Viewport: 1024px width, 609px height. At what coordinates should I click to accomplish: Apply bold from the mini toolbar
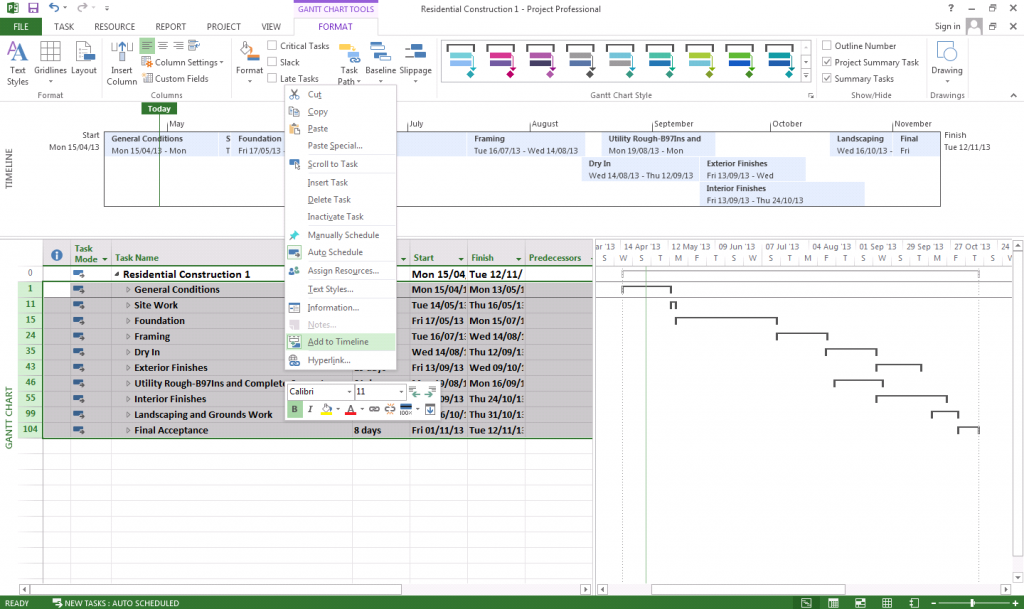click(295, 409)
